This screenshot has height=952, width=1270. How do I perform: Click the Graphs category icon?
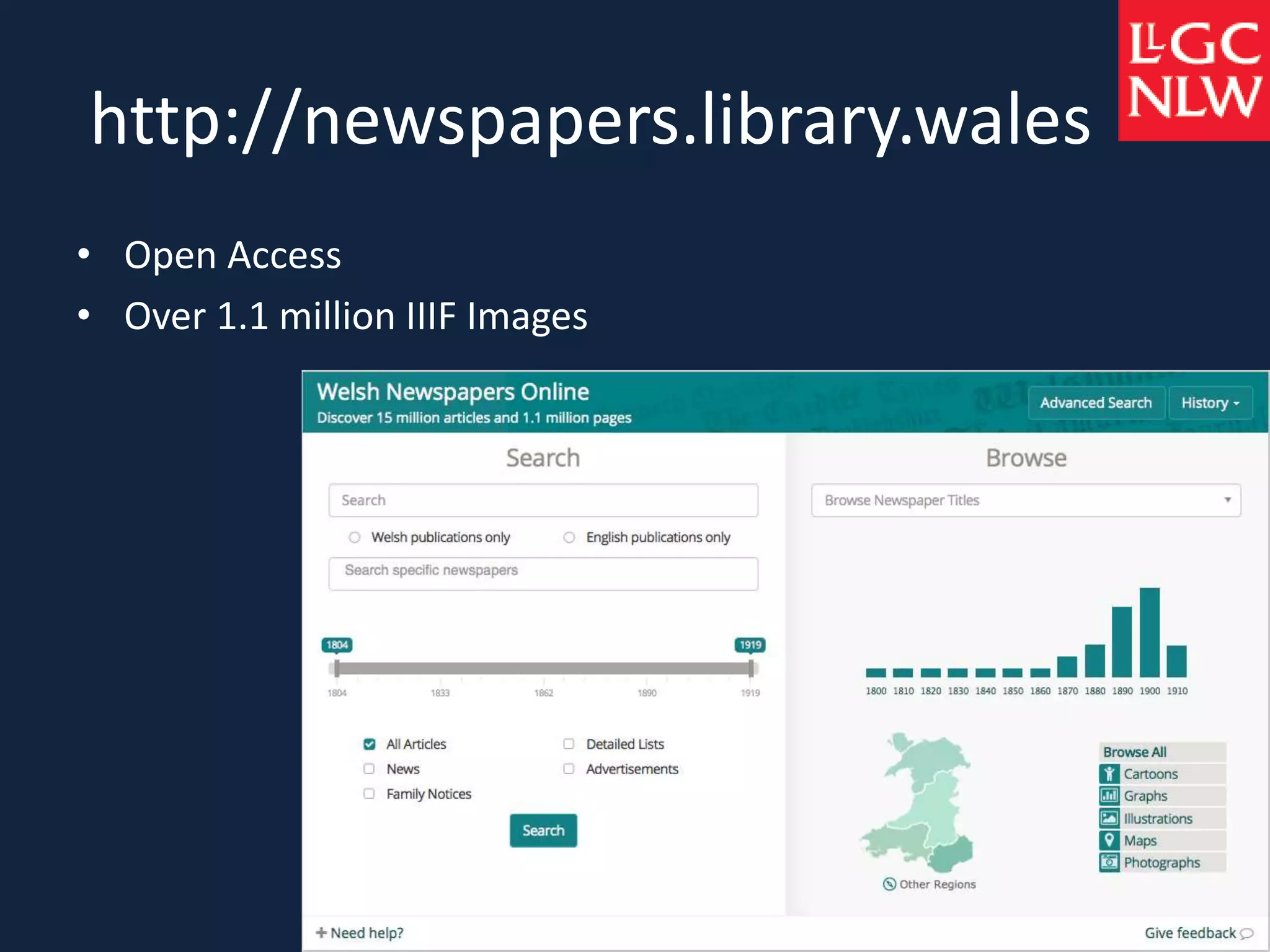tap(1109, 795)
